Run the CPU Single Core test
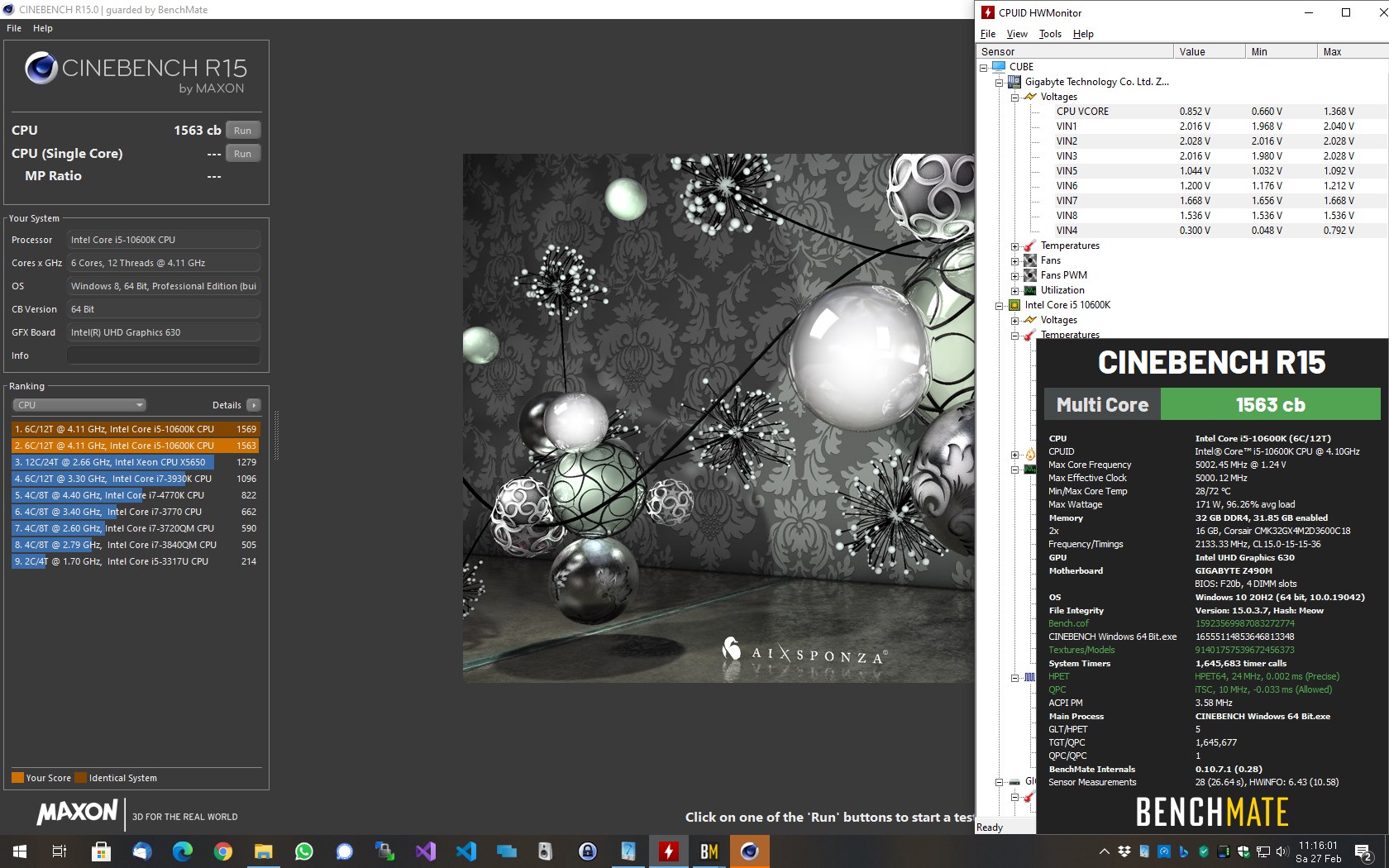Screen dimensions: 1389x868 tap(242, 154)
